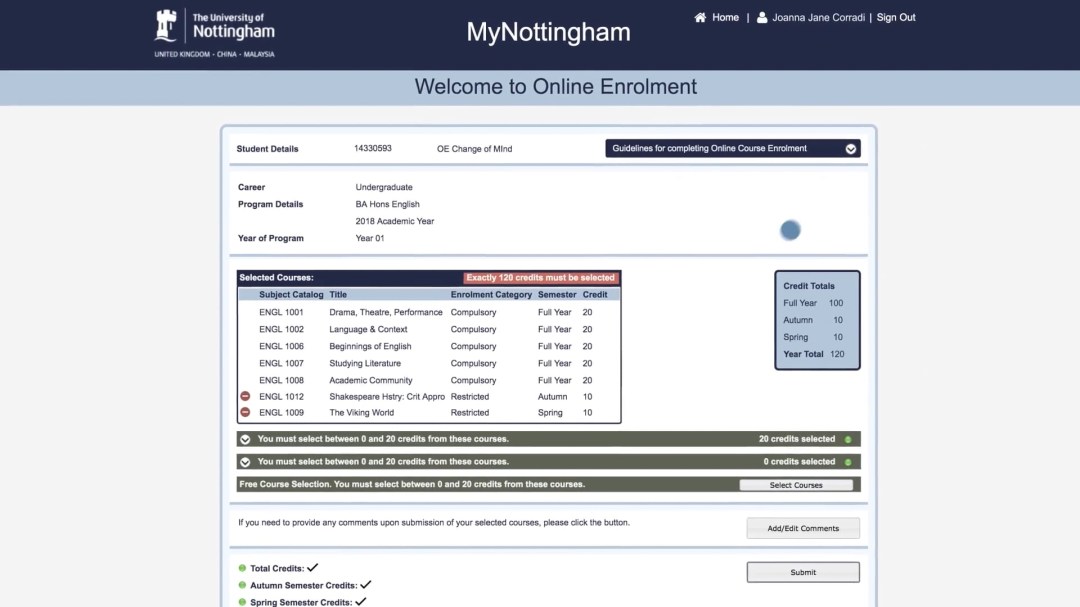
Task: Click chevron on Guidelines dropdown
Action: coord(851,149)
